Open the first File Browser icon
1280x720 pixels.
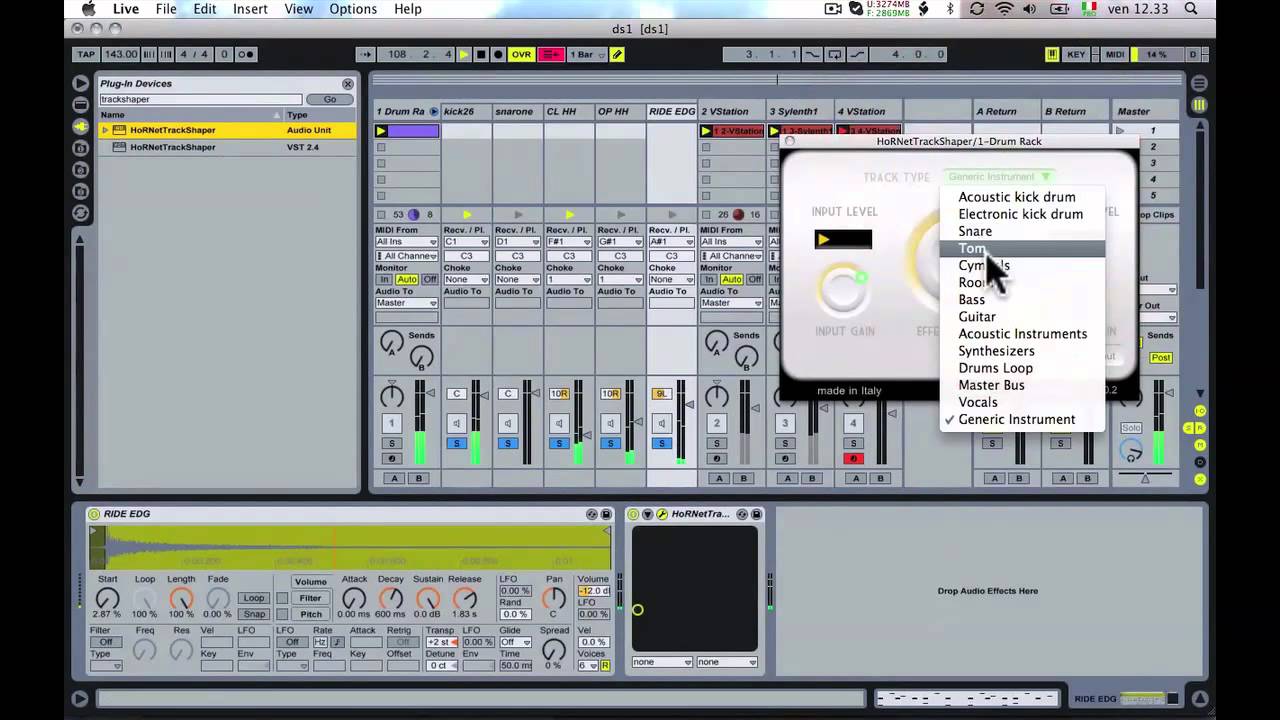tap(81, 149)
